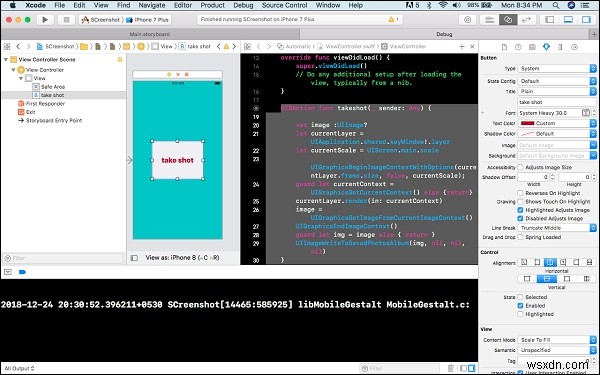Image resolution: width=600 pixels, height=375 pixels.
Task: Close the assistant editor pane
Action: click(472, 46)
